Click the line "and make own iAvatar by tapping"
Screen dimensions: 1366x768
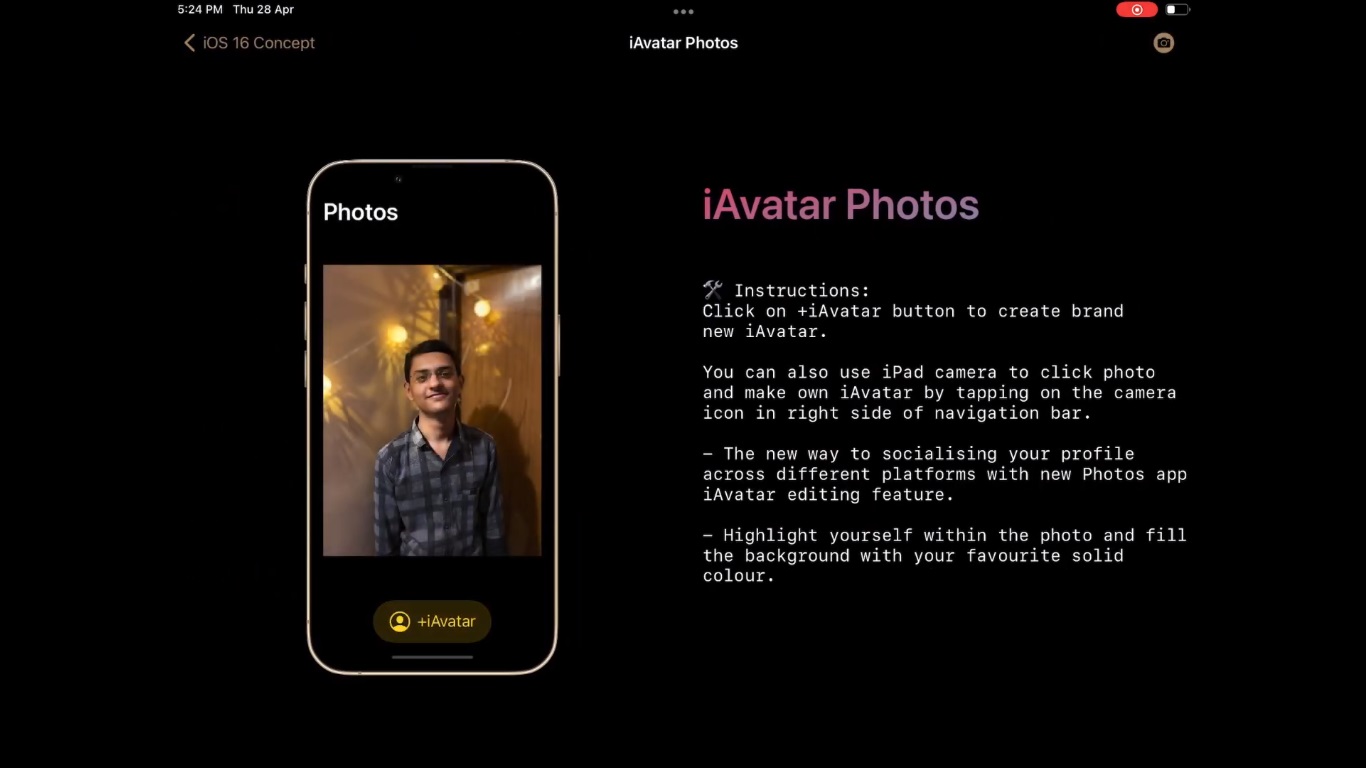coord(939,392)
